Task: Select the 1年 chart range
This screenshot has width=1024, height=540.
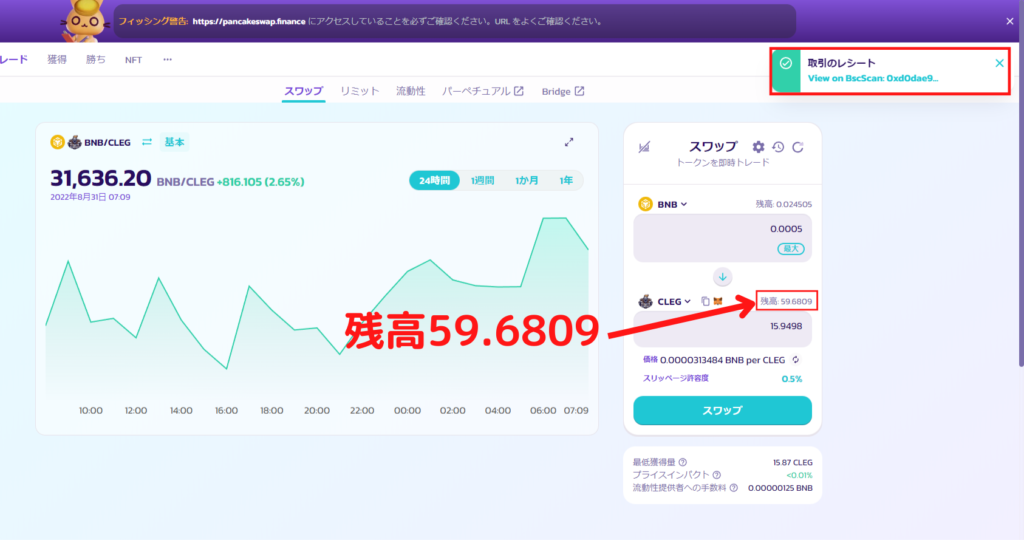Action: (566, 180)
